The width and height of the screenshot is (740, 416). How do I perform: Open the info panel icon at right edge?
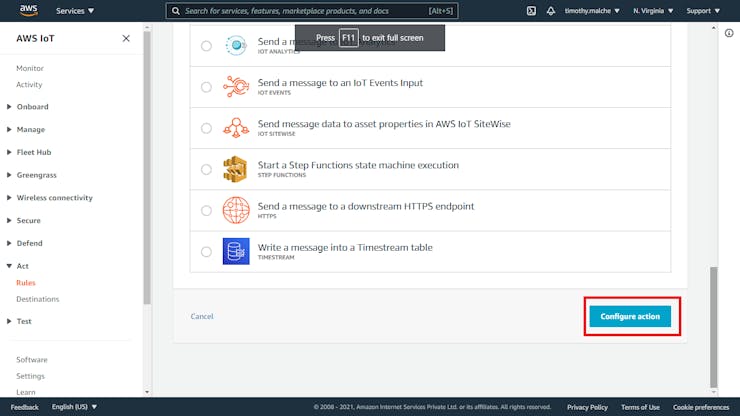coord(729,33)
